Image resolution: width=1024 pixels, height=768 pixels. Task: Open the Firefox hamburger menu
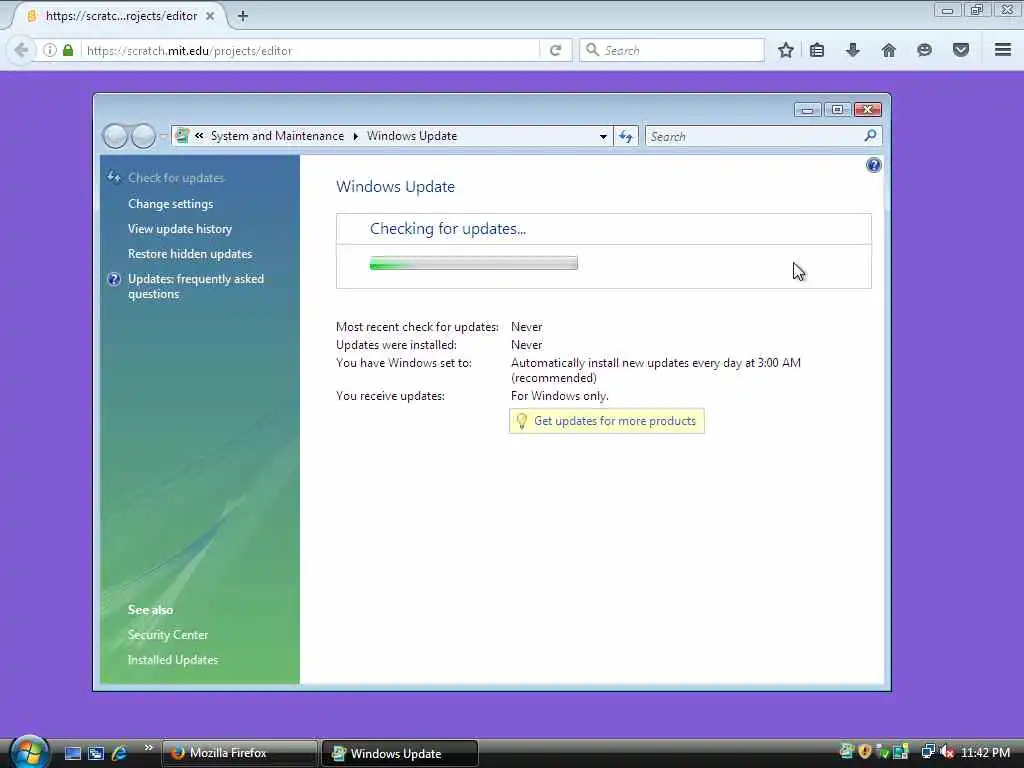click(1003, 50)
